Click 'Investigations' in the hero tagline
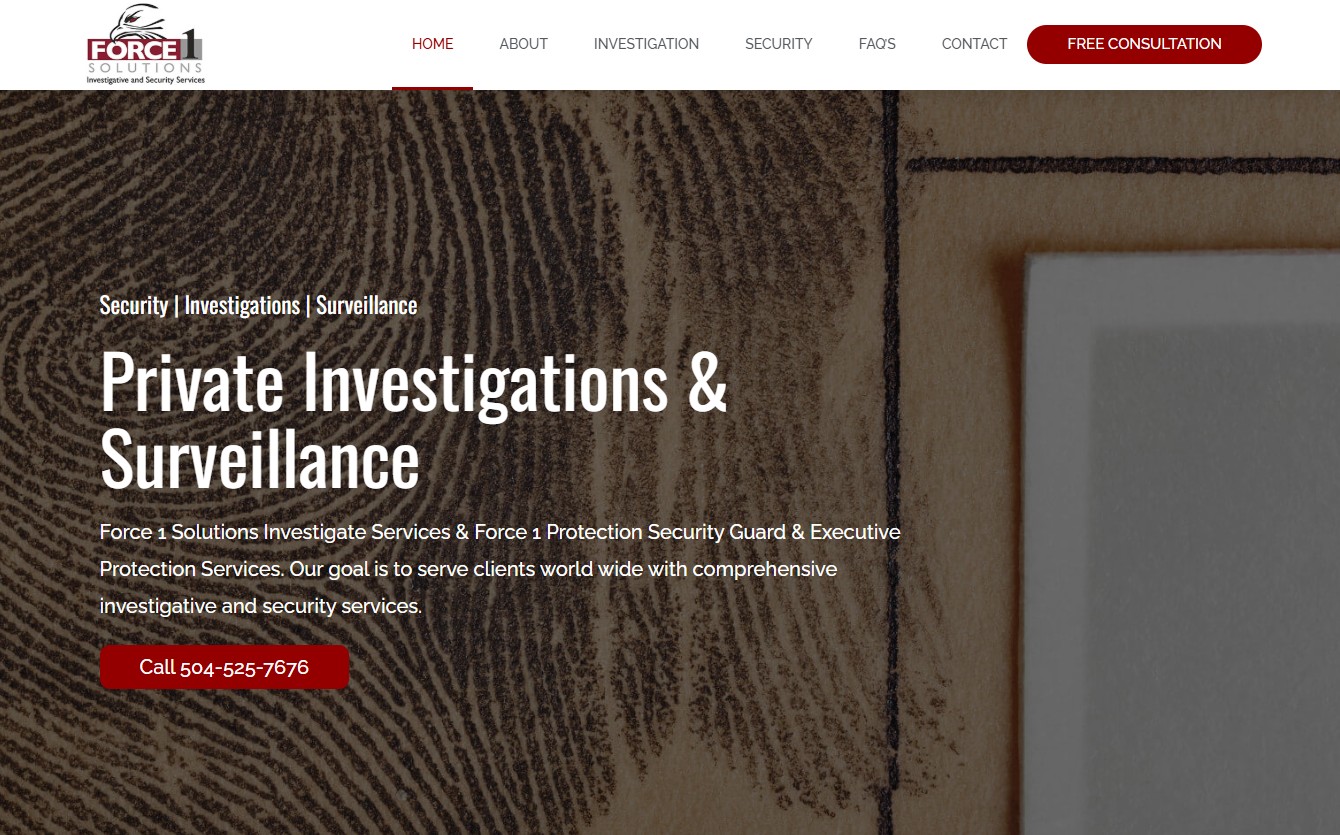 (x=242, y=305)
